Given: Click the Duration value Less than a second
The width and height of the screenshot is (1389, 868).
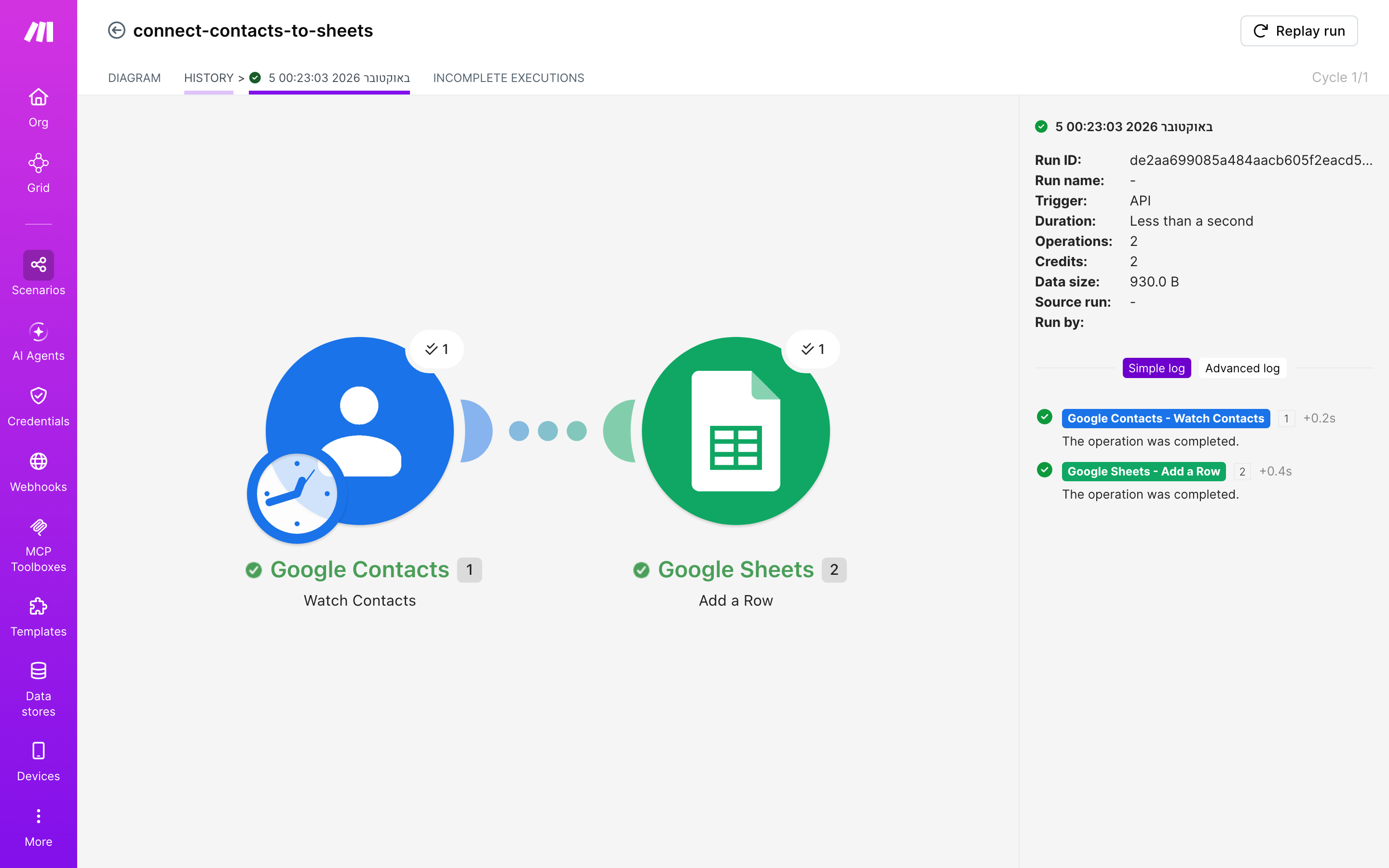Looking at the screenshot, I should (1191, 221).
